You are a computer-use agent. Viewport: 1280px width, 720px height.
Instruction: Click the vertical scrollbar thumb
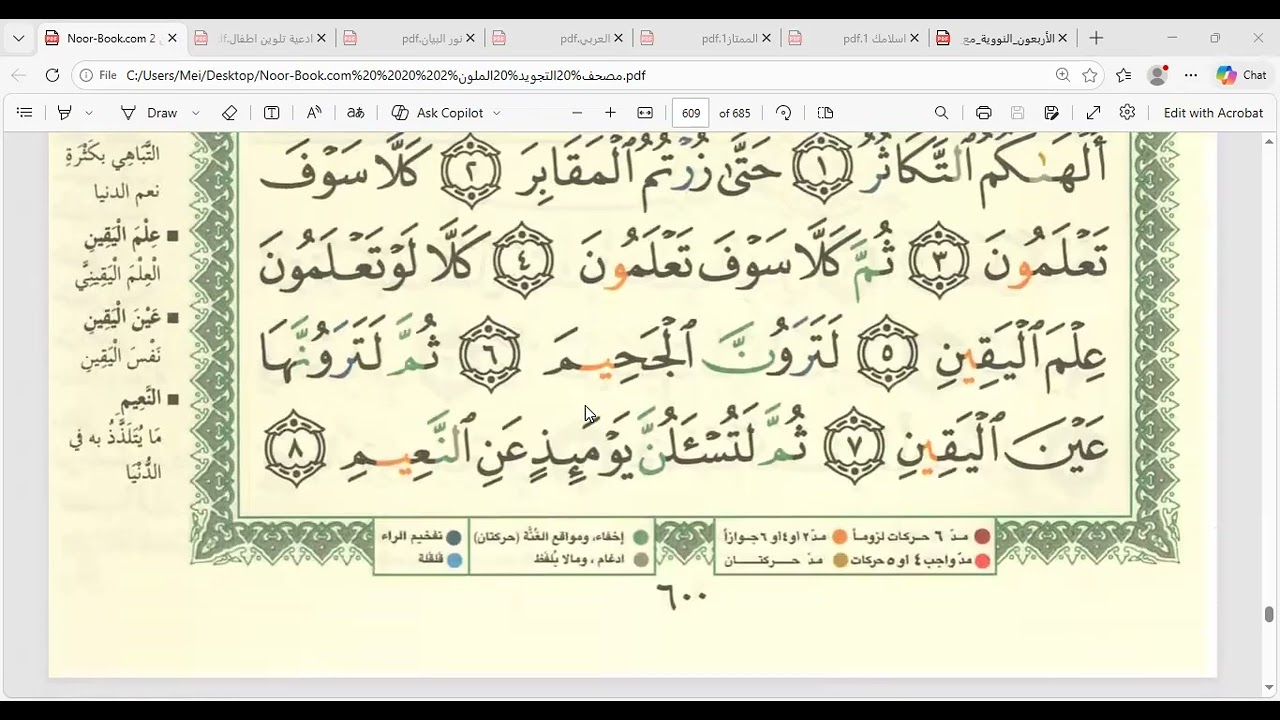tap(1269, 614)
